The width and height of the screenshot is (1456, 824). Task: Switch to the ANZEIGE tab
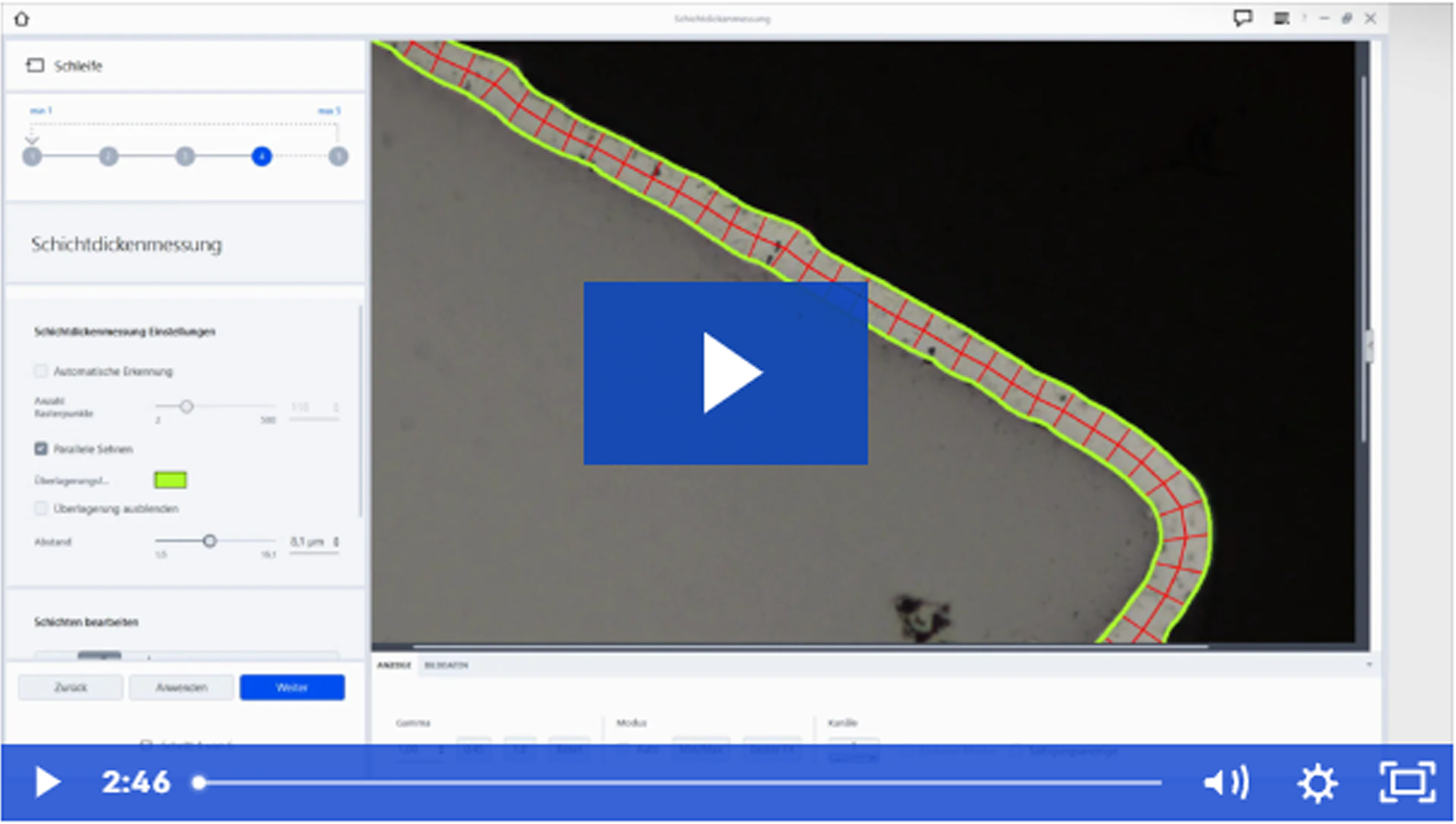pos(394,666)
